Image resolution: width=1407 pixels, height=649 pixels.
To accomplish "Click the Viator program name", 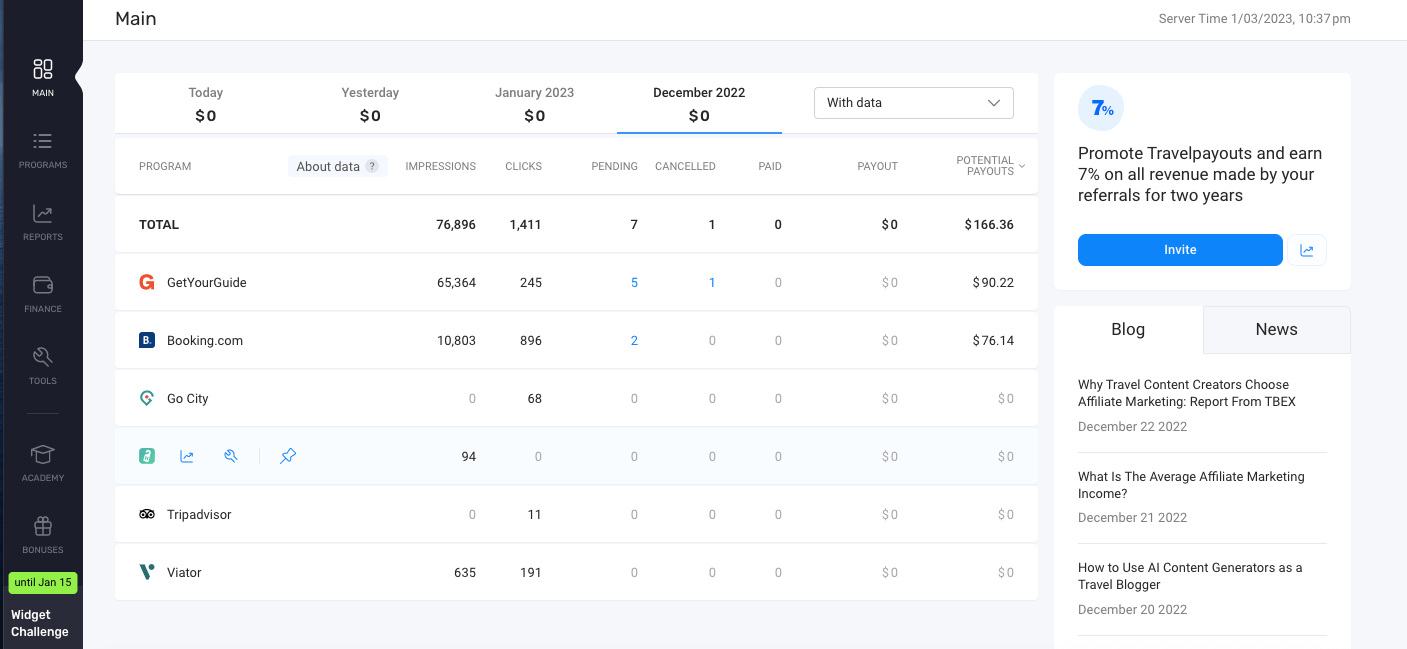I will click(184, 573).
